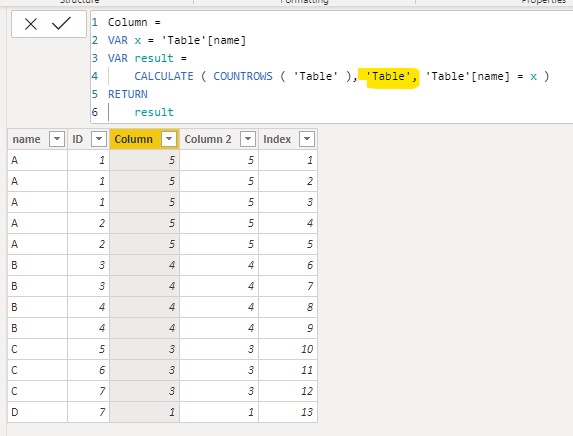The image size is (573, 436).
Task: Click the COUNTROWS function in formula
Action: [x=243, y=76]
